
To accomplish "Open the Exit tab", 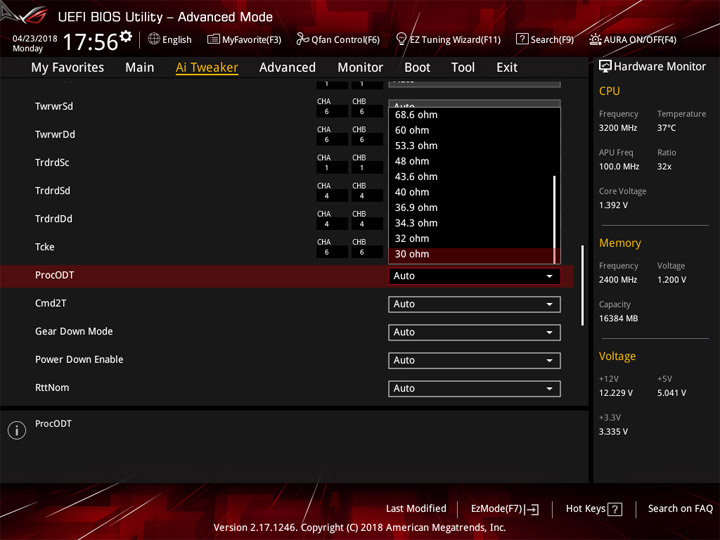I will 507,68.
